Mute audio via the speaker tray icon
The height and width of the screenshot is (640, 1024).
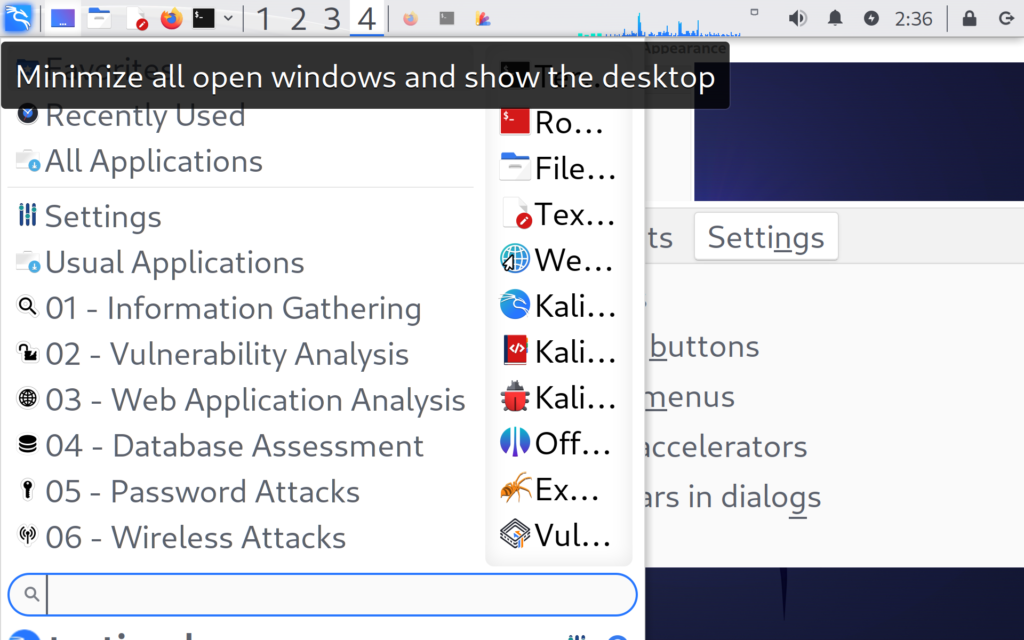pyautogui.click(x=798, y=17)
